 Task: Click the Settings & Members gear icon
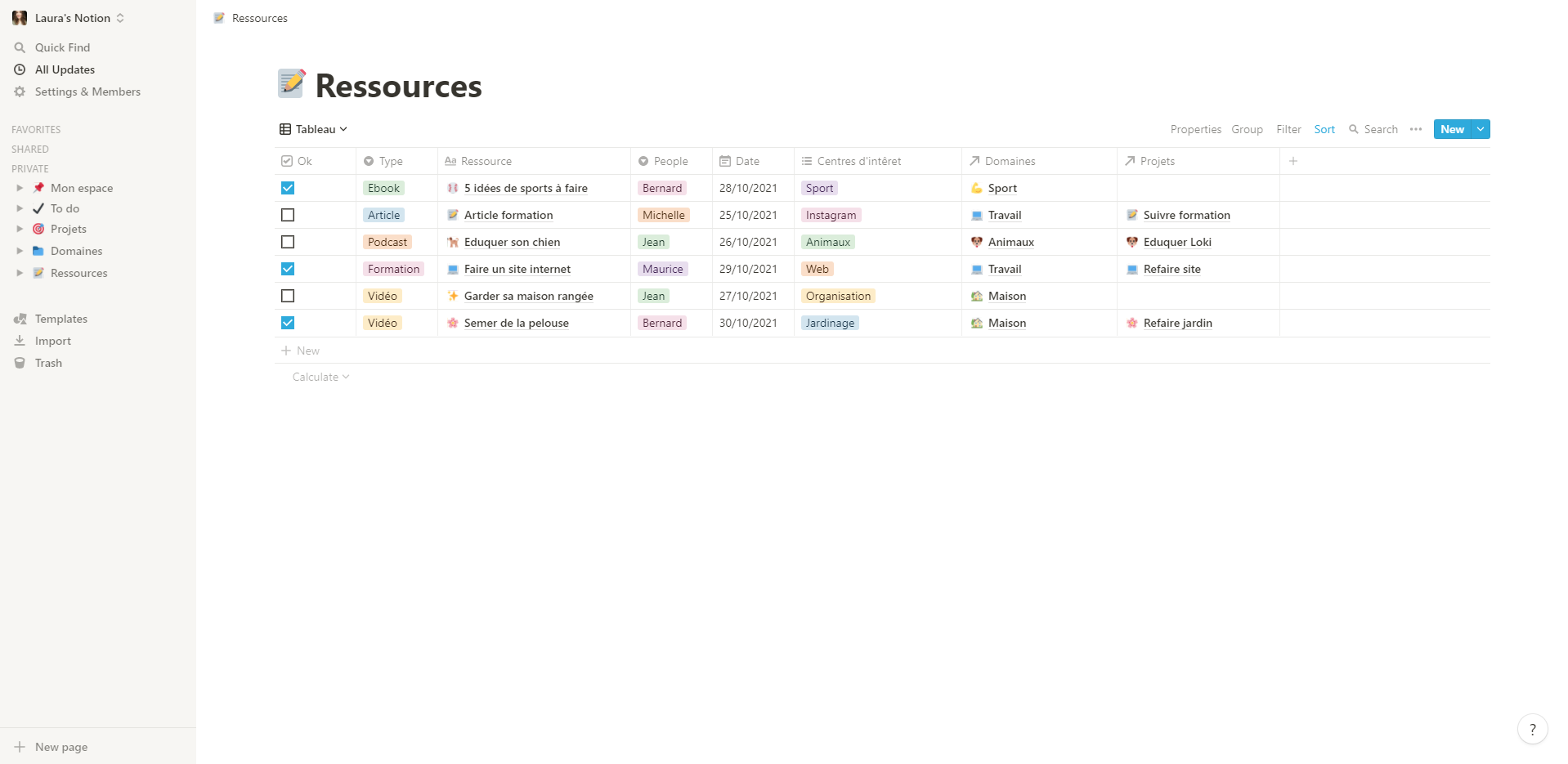20,92
